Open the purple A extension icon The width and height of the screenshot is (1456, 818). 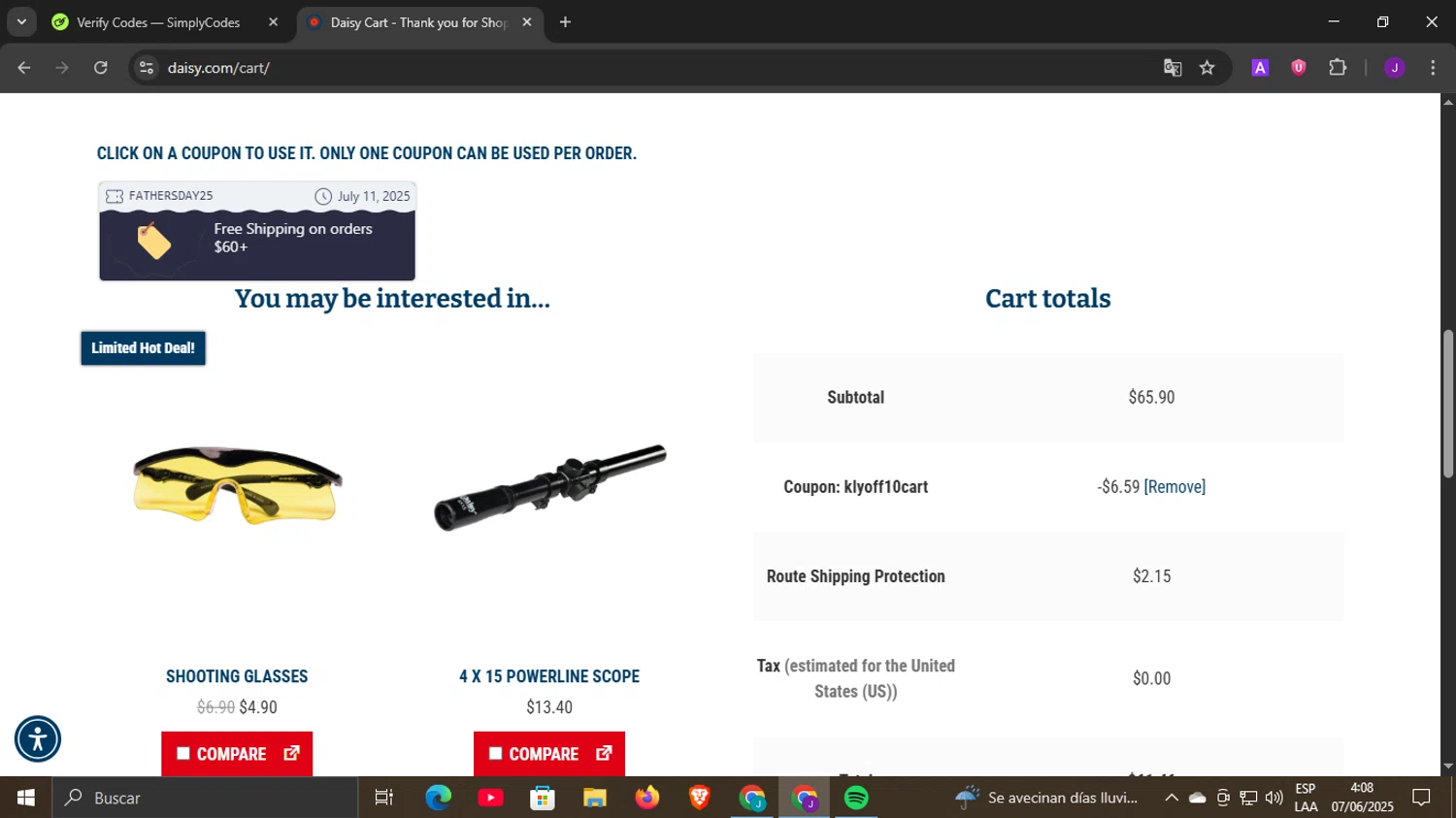(1260, 67)
